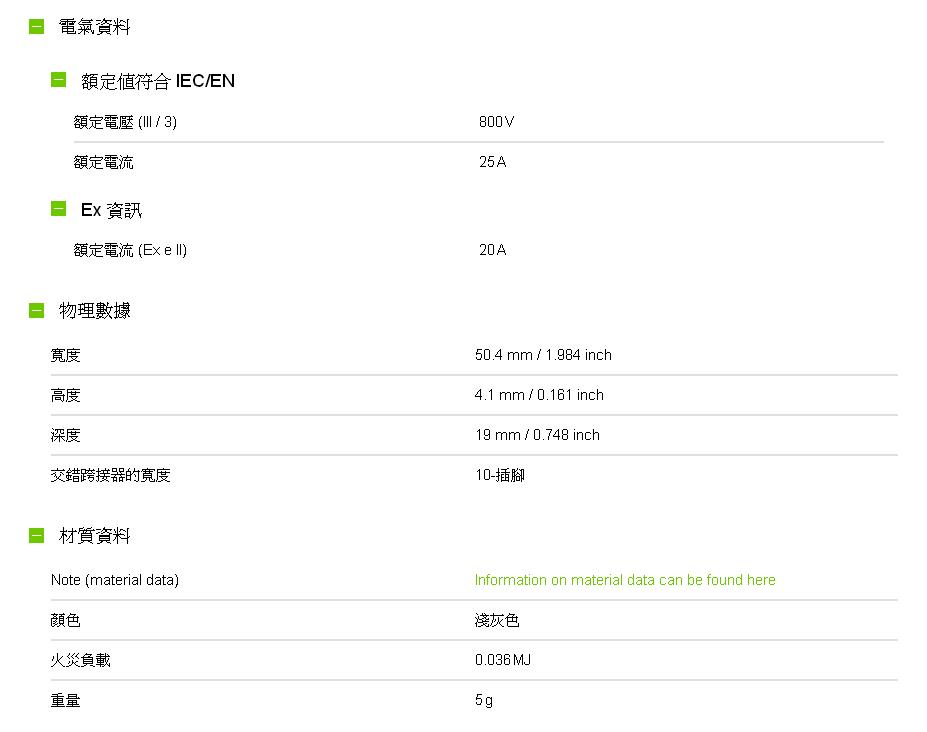Collapse the 電氣資料 section minus icon
Viewport: 927px width, 732px height.
[36, 27]
